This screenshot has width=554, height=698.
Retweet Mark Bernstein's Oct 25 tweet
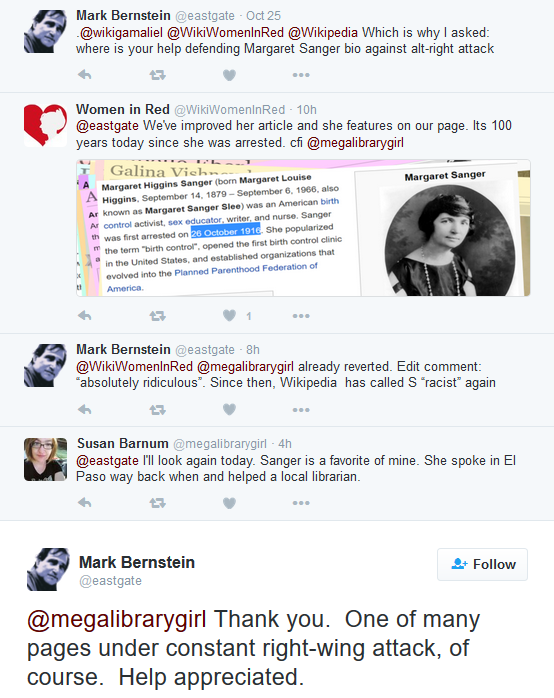(157, 75)
